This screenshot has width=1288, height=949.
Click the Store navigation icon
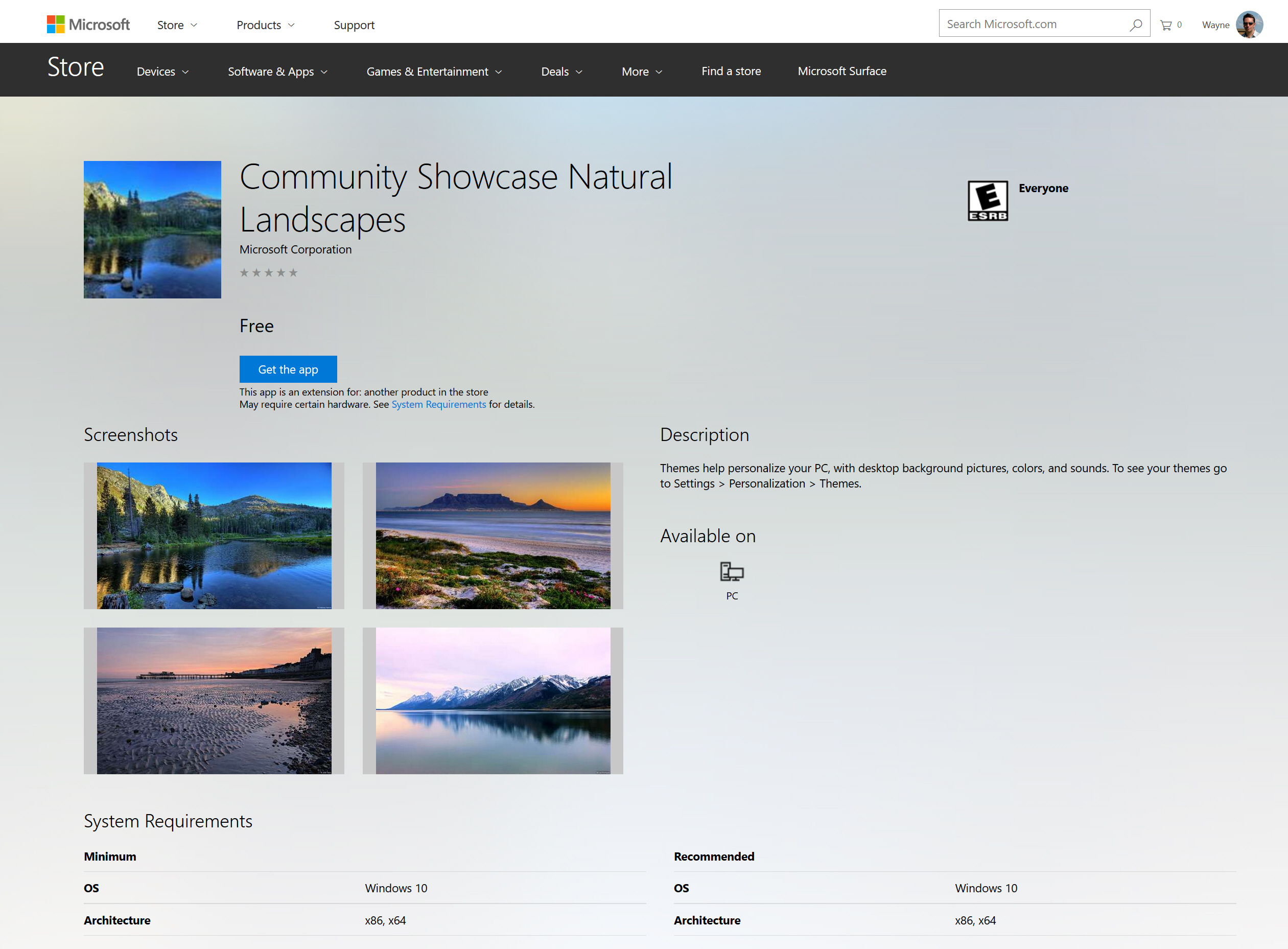pos(170,24)
